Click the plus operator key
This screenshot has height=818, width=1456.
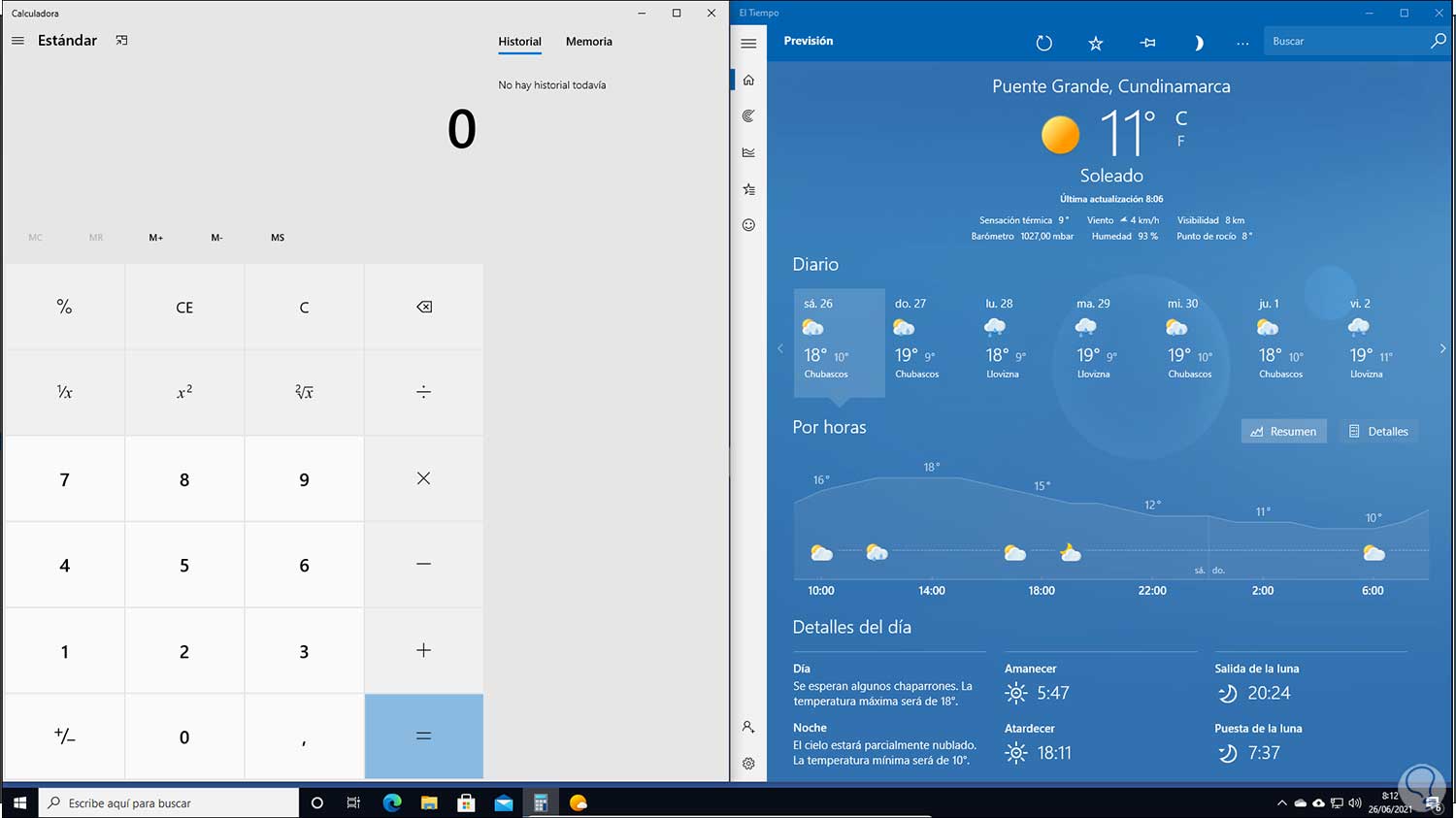(424, 650)
